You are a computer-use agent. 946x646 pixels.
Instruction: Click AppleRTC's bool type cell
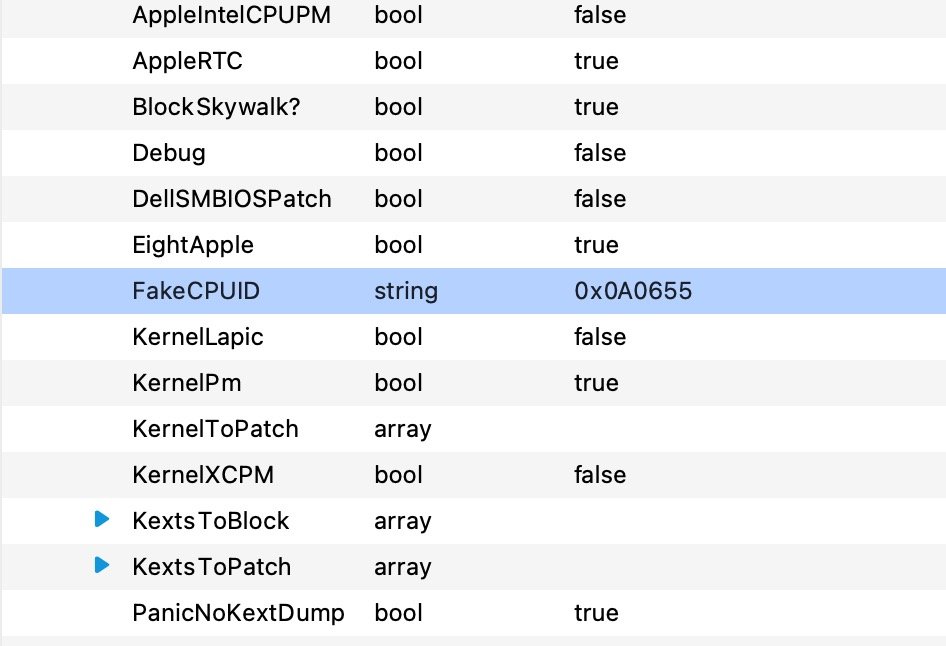point(398,60)
